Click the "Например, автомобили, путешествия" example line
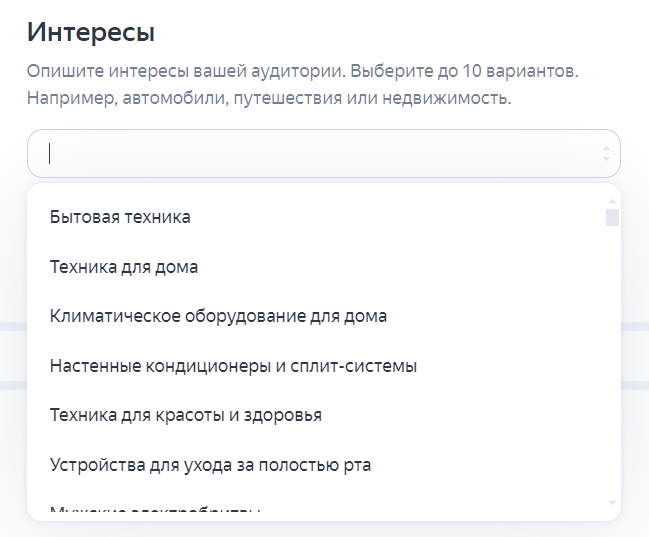The image size is (649, 537). point(185,98)
